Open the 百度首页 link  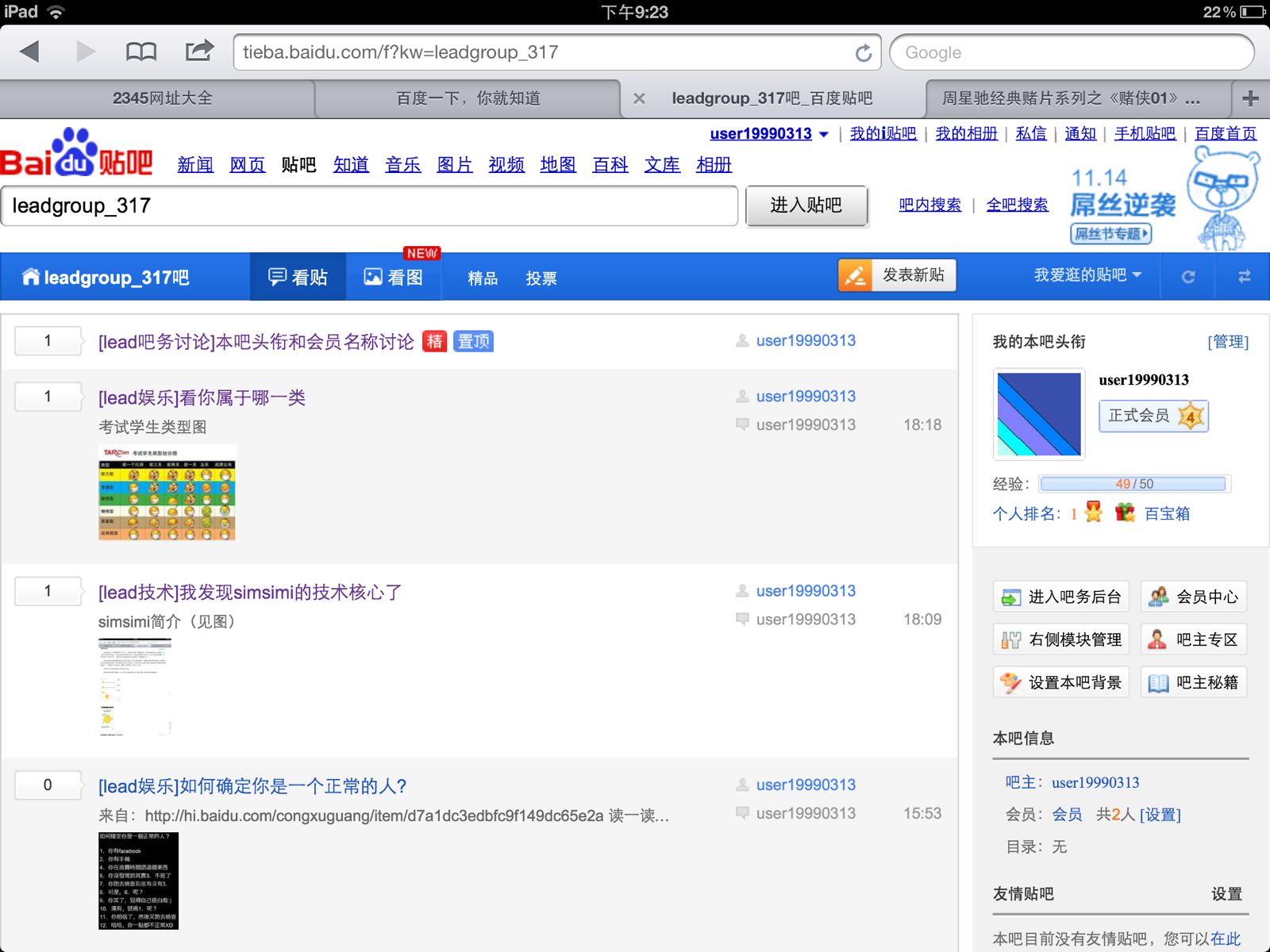[1226, 133]
